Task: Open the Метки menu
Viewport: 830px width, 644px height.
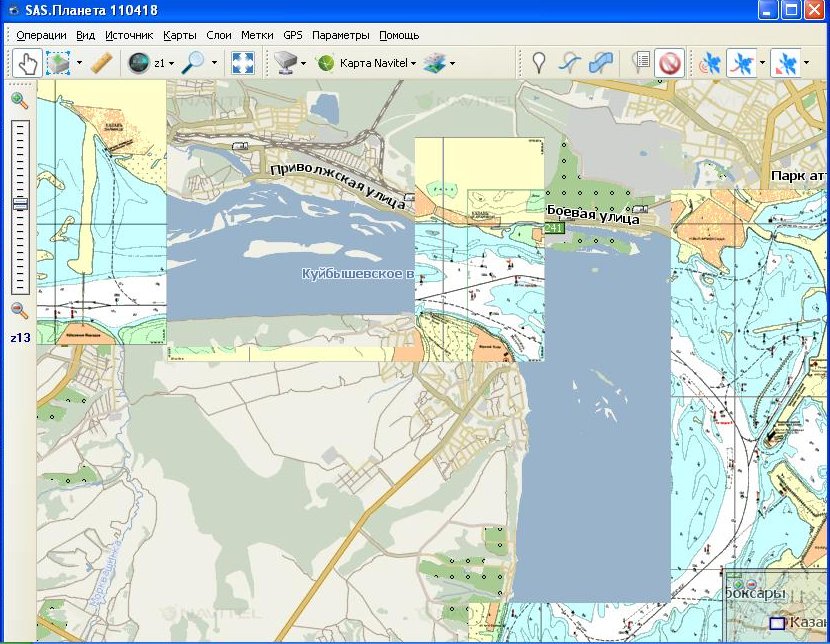Action: (x=257, y=35)
